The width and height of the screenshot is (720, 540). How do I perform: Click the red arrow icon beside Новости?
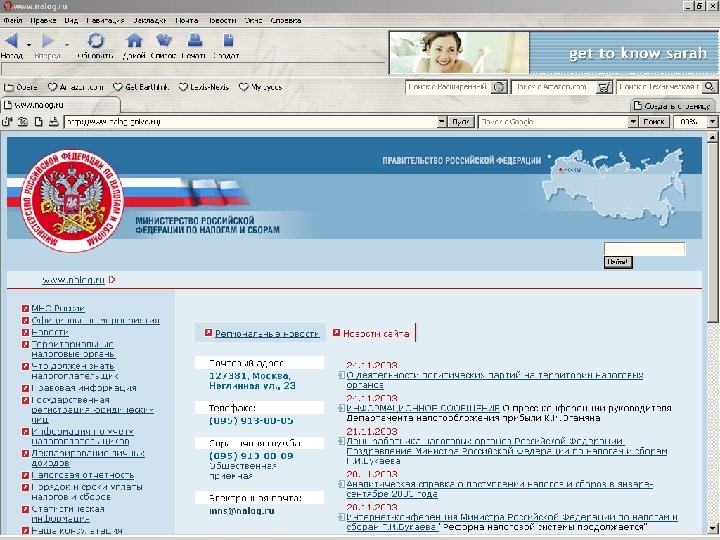tap(26, 332)
